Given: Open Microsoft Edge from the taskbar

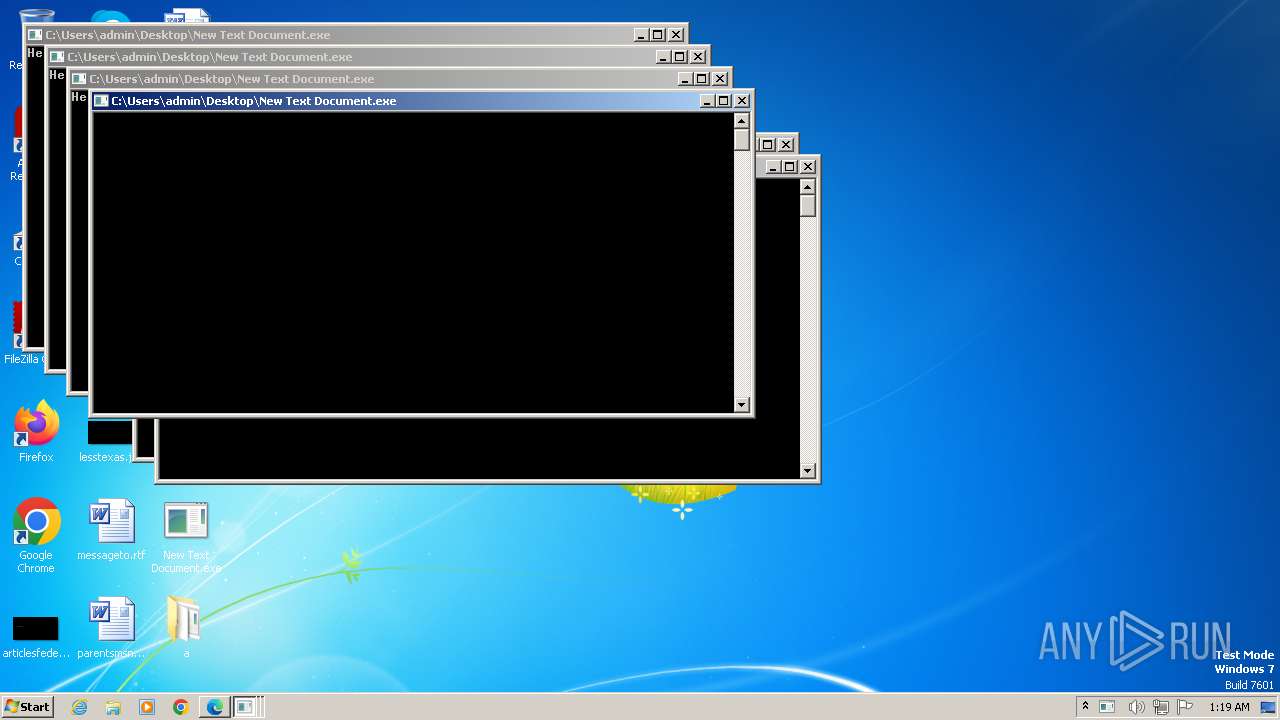Looking at the screenshot, I should 214,707.
